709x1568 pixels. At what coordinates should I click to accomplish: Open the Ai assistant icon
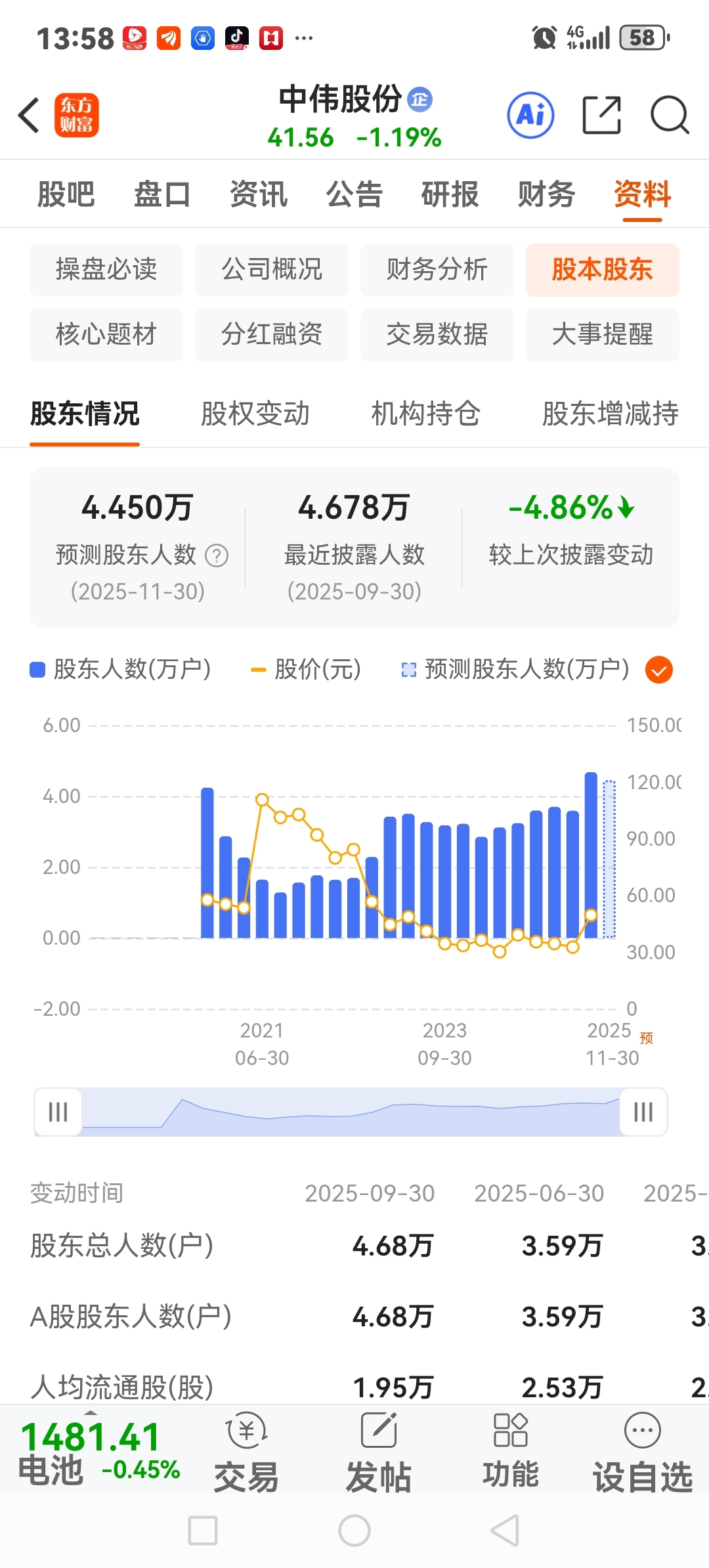pyautogui.click(x=530, y=115)
